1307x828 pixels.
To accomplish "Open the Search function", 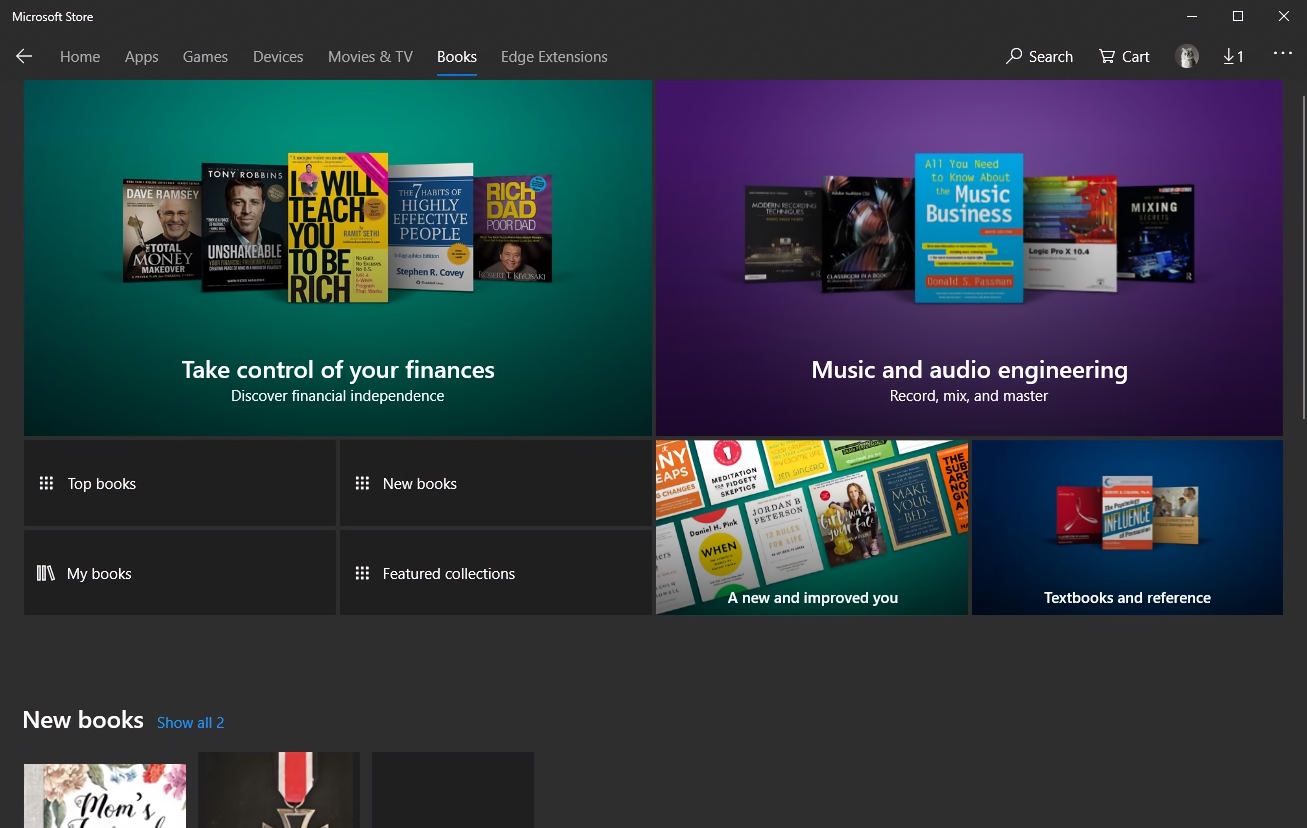I will (x=1039, y=56).
